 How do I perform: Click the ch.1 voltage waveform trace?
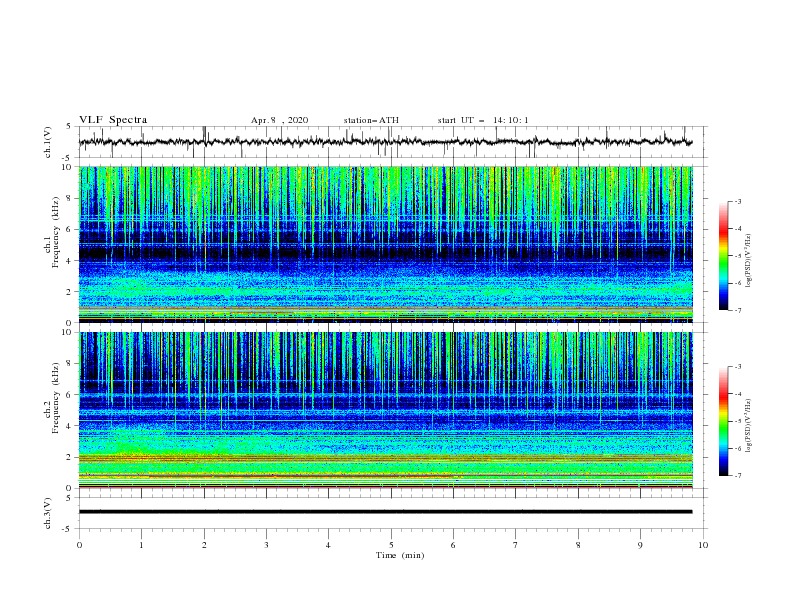click(385, 142)
